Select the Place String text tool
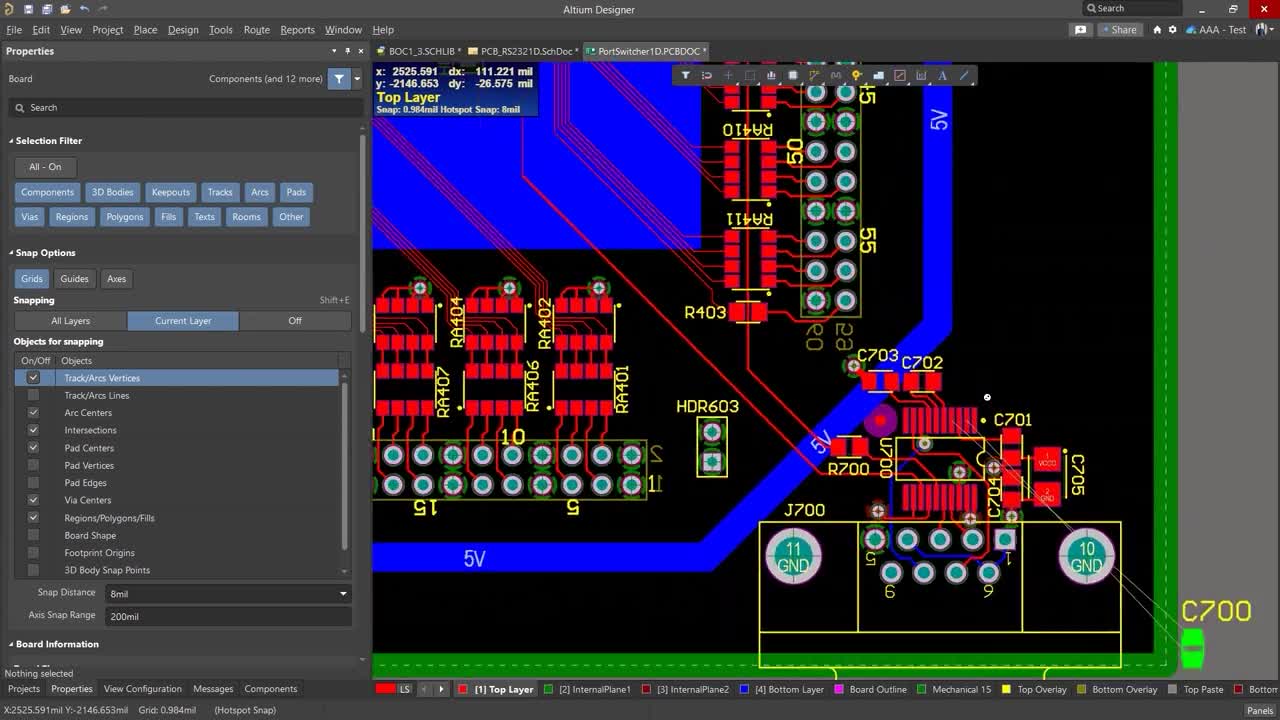The image size is (1280, 720). 942,75
